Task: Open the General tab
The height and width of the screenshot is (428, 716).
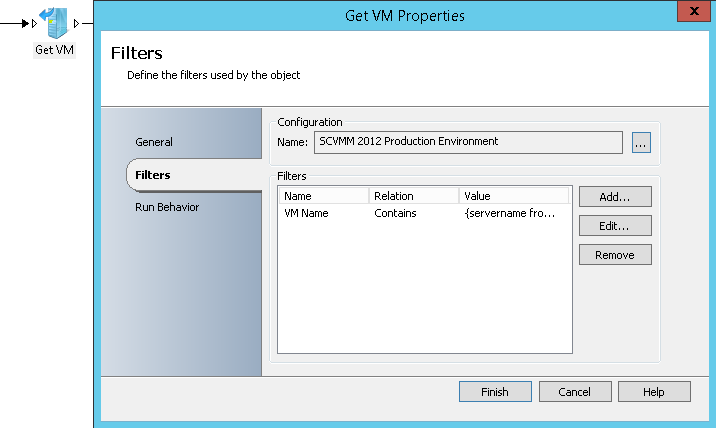Action: (x=154, y=142)
